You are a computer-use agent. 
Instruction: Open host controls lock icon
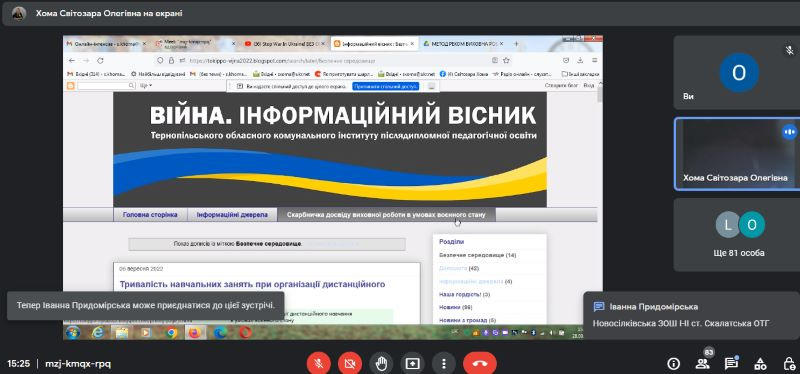788,364
